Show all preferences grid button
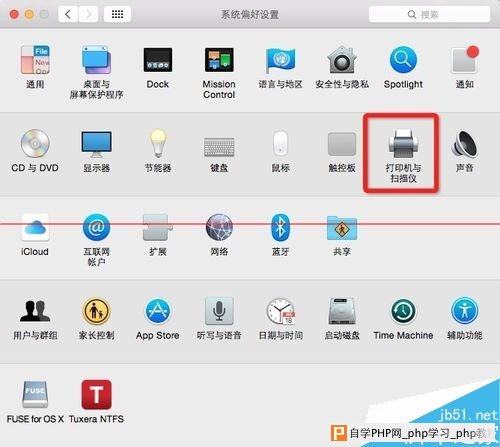 (117, 14)
